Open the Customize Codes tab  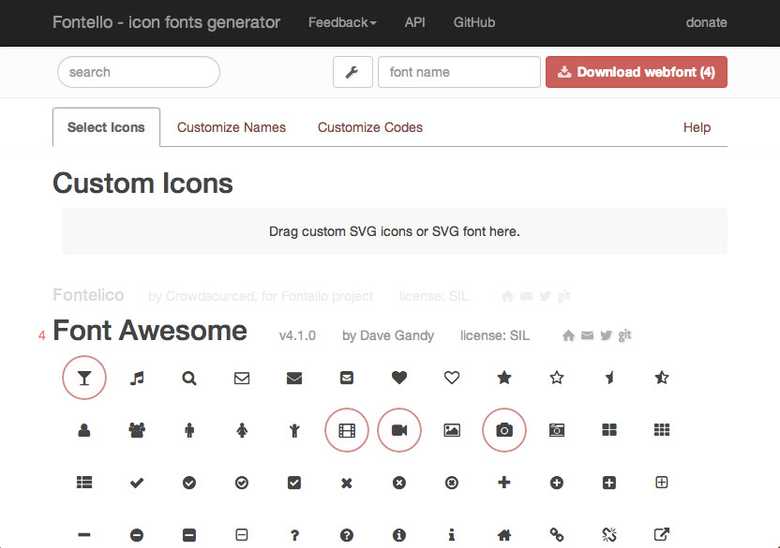[370, 127]
